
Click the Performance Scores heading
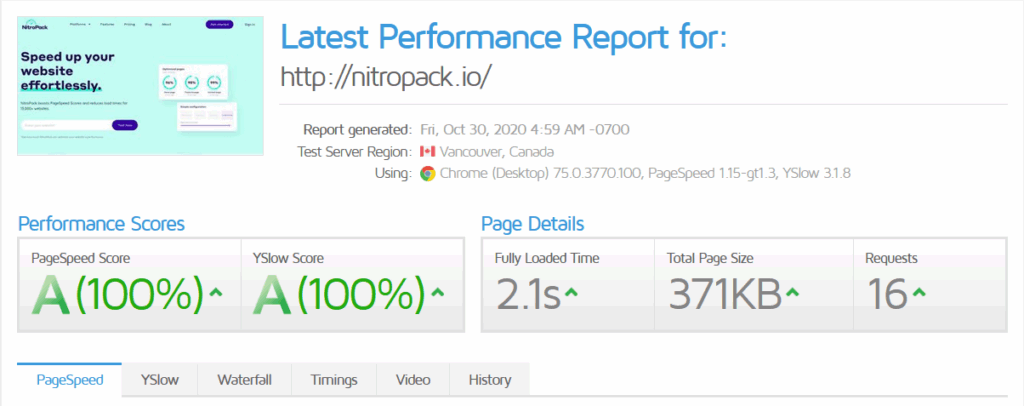pos(101,225)
